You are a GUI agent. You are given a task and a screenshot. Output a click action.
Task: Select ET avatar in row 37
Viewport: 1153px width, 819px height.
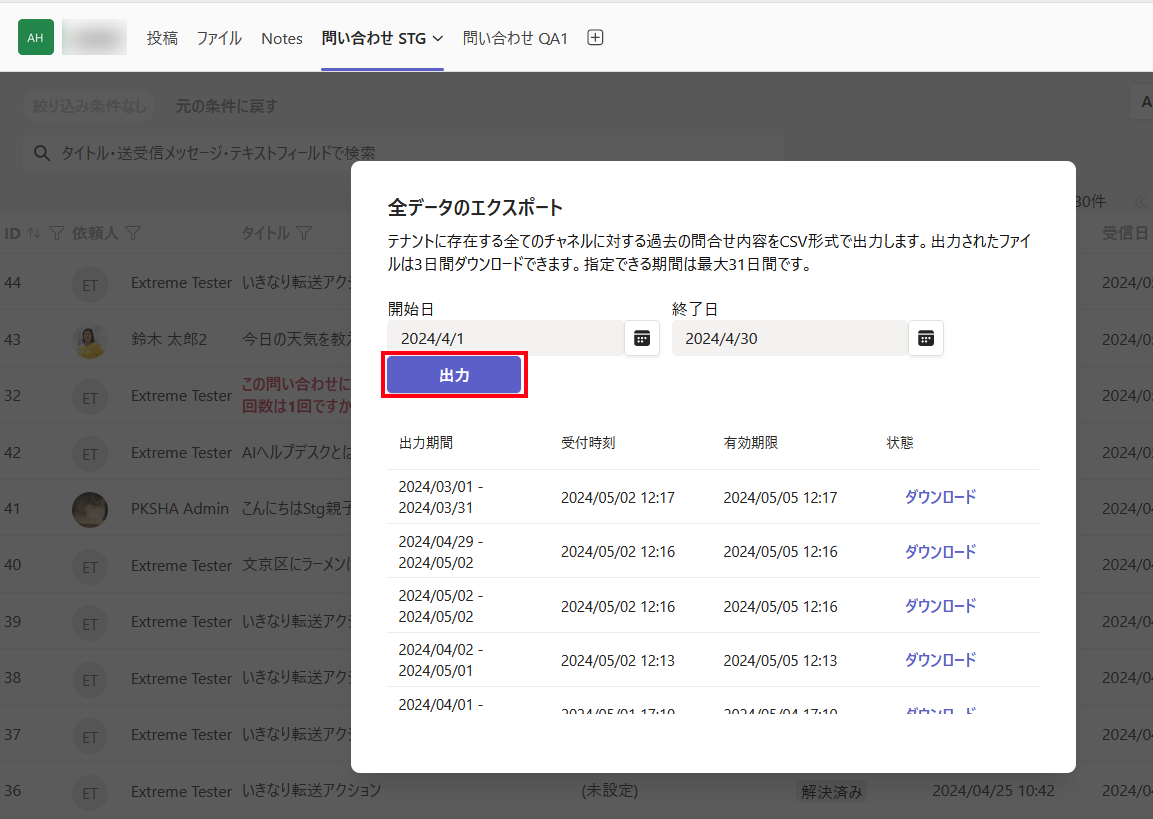(x=90, y=736)
